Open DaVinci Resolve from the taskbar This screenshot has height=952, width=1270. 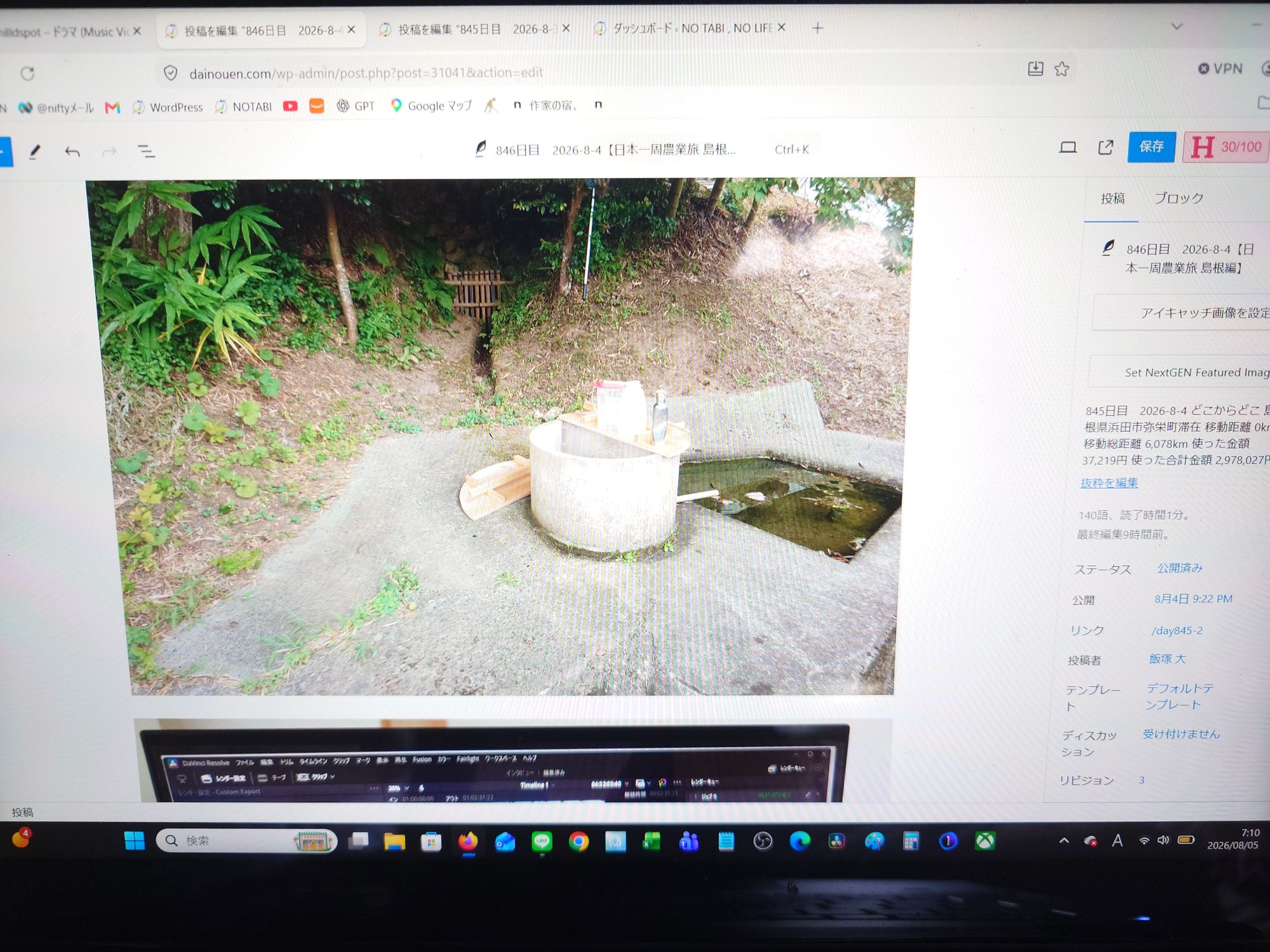[836, 842]
